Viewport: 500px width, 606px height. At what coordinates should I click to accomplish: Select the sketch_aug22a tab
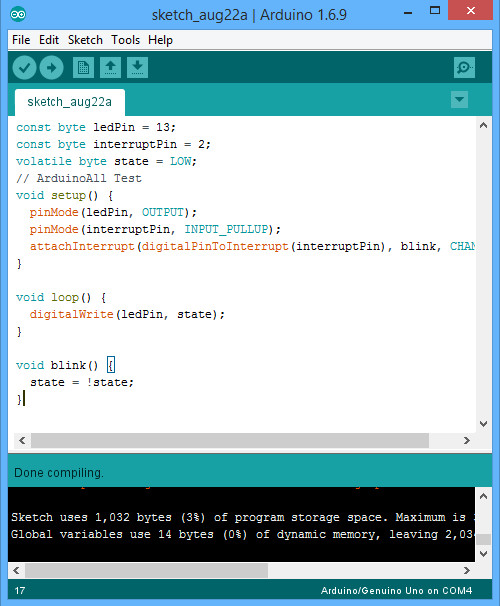[70, 102]
